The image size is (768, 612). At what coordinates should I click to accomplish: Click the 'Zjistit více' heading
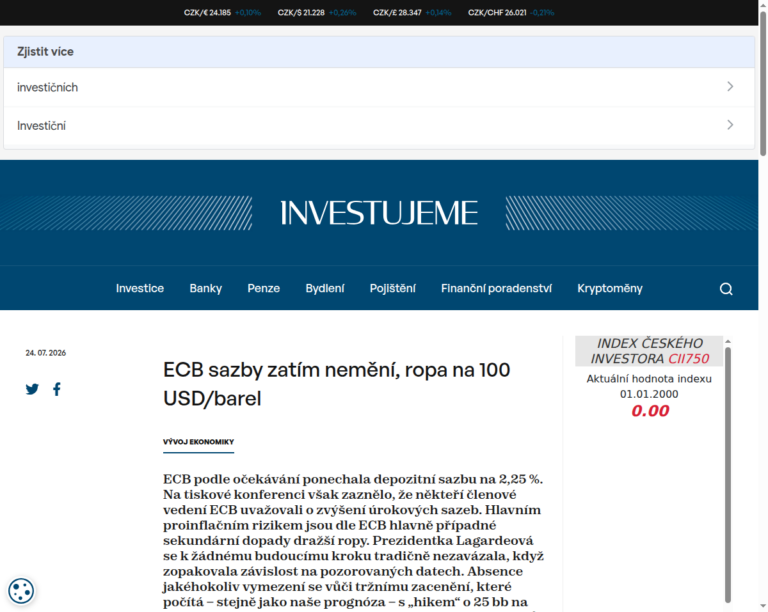click(45, 51)
